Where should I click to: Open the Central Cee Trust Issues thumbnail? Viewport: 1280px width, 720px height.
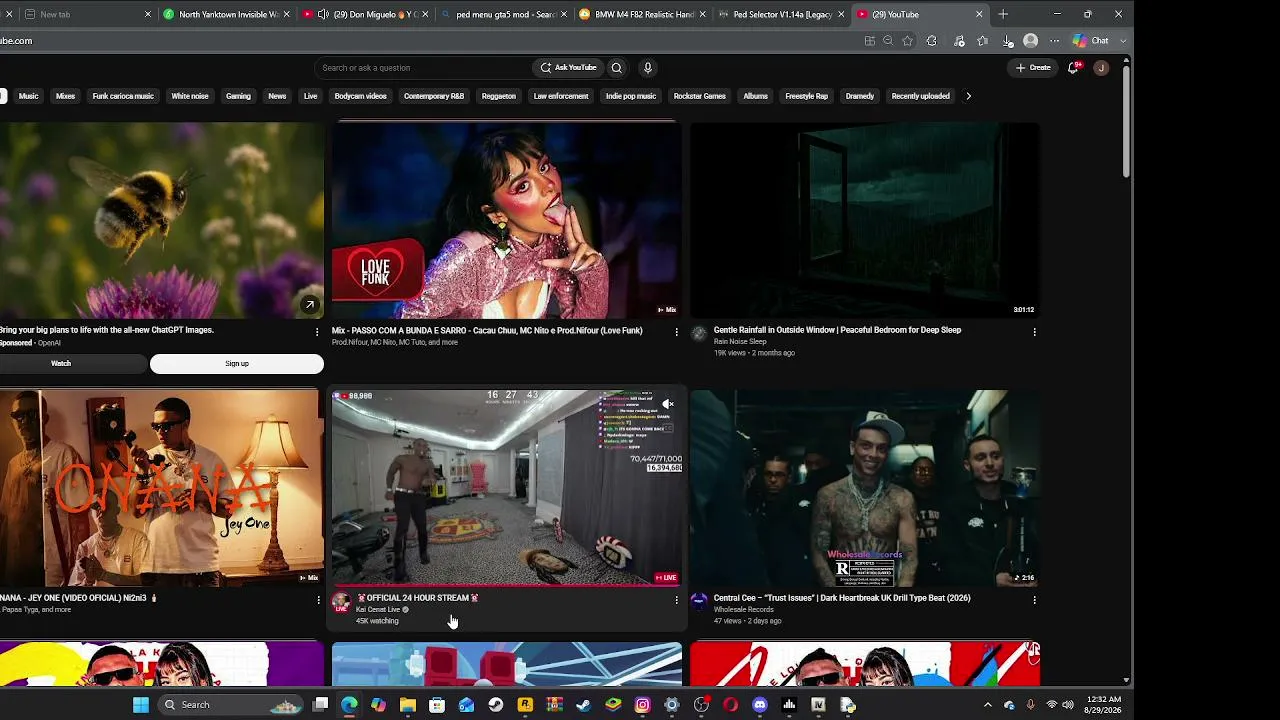coord(864,488)
